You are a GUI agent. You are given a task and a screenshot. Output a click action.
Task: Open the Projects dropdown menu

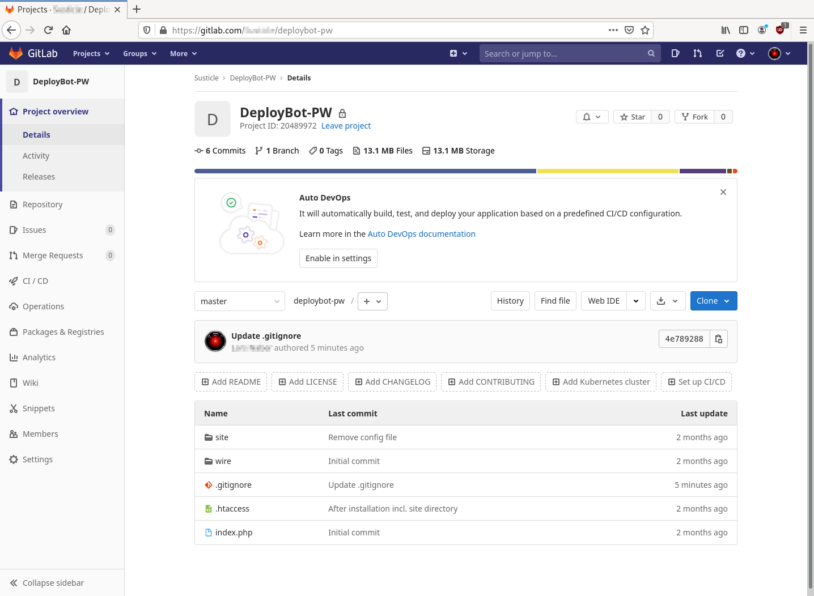click(91, 53)
